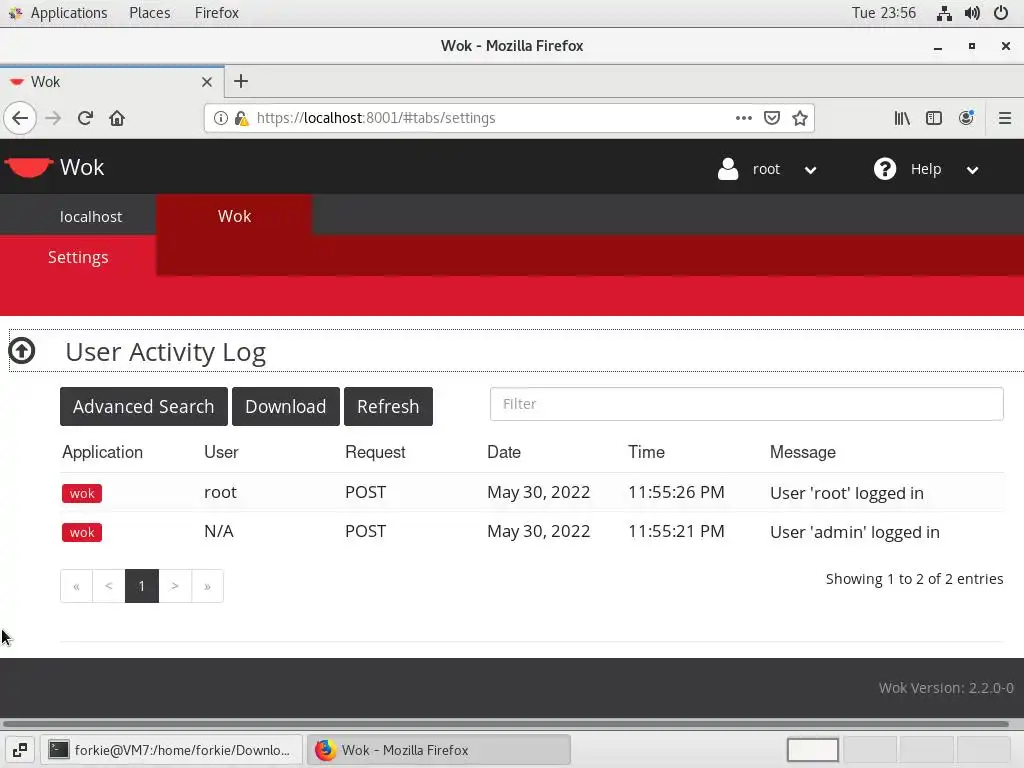Click the browser address bar URL
The height and width of the screenshot is (768, 1024).
tap(376, 118)
